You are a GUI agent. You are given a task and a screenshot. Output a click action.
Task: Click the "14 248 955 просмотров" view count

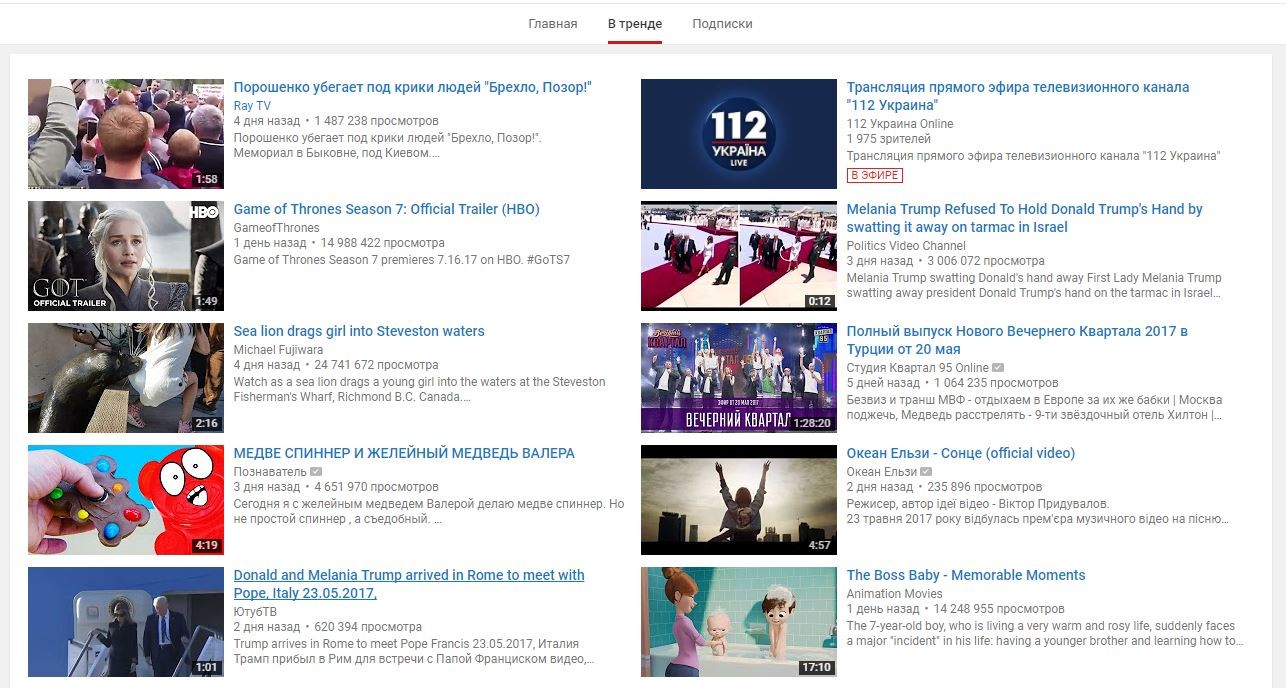(x=999, y=609)
